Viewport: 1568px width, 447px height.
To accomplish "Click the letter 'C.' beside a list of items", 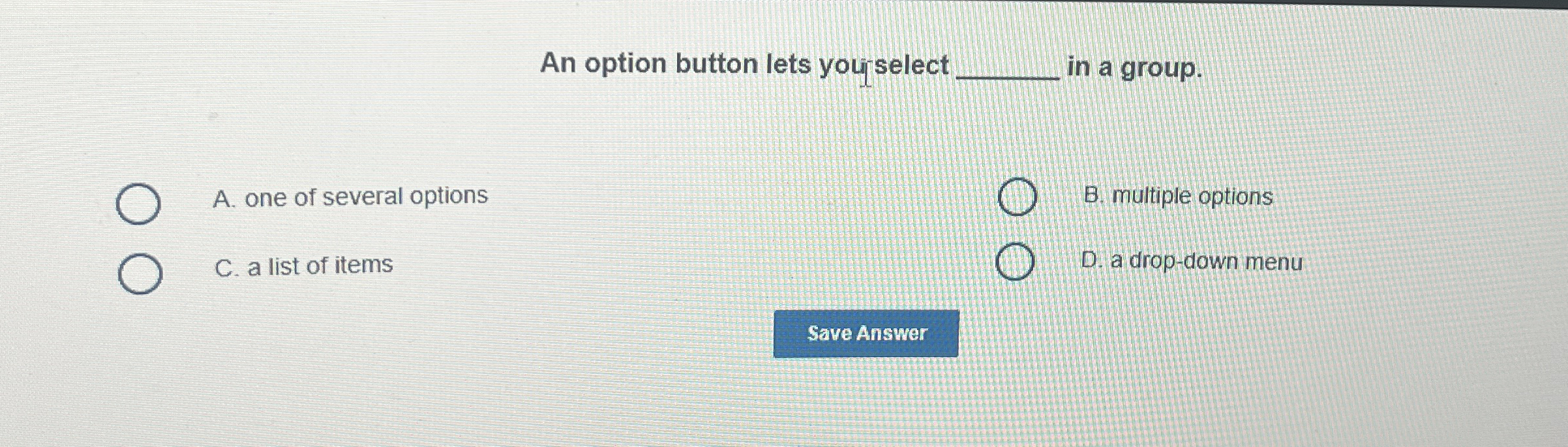I will pos(226,265).
